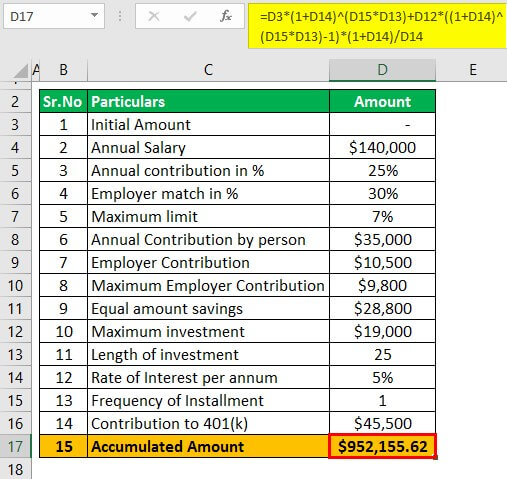Select column E header
Viewport: 507px width, 479px height.
[x=472, y=70]
